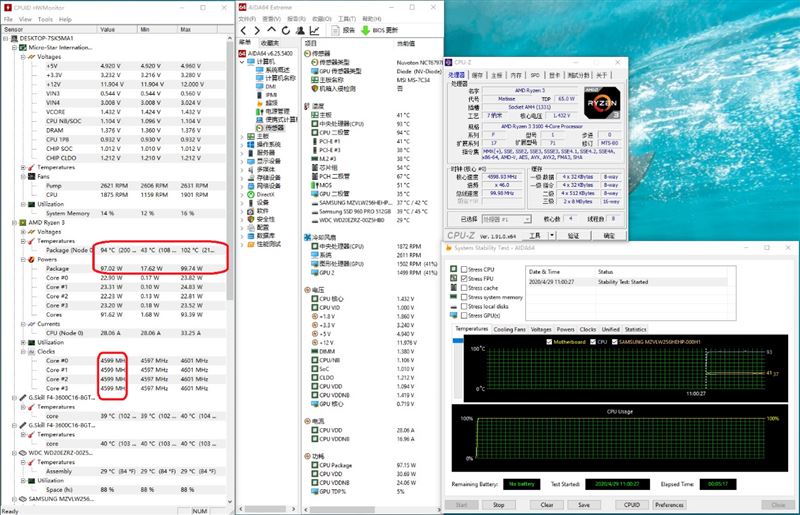800x515 pixels.
Task: Click the Ryzen logo in CPU-Z
Action: 602,103
